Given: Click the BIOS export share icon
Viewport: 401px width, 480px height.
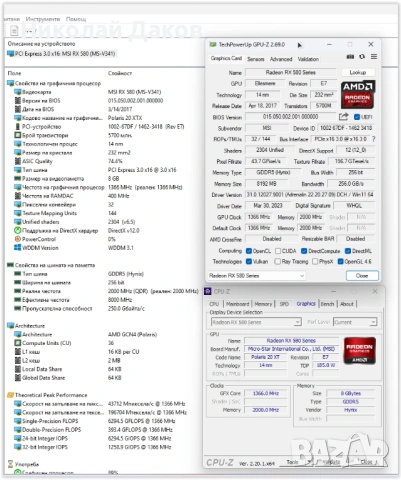Looking at the screenshot, I should [x=343, y=117].
